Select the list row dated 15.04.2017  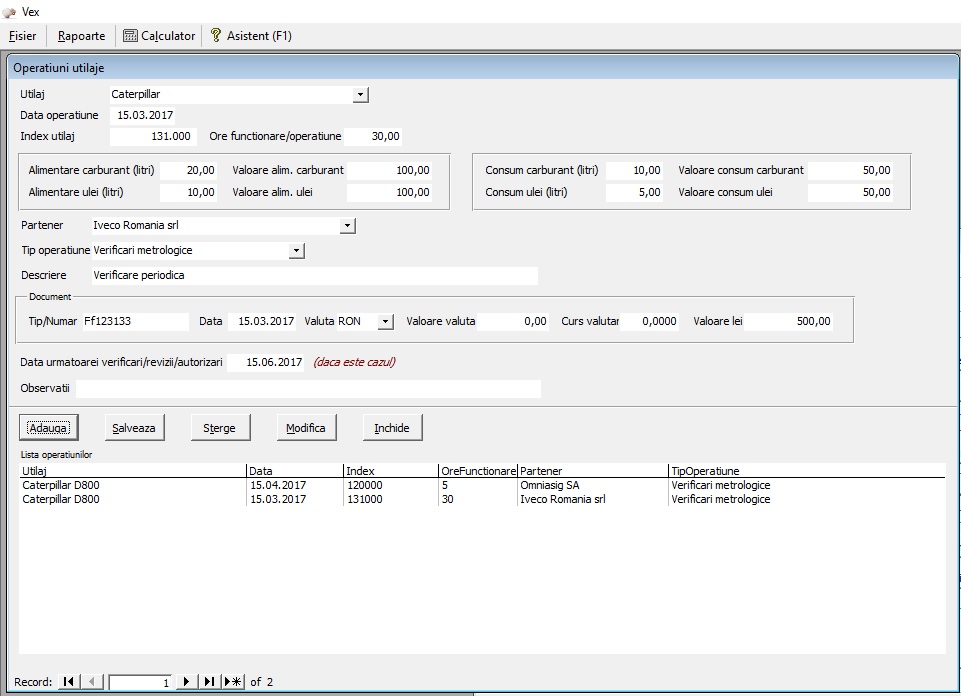tap(482, 485)
